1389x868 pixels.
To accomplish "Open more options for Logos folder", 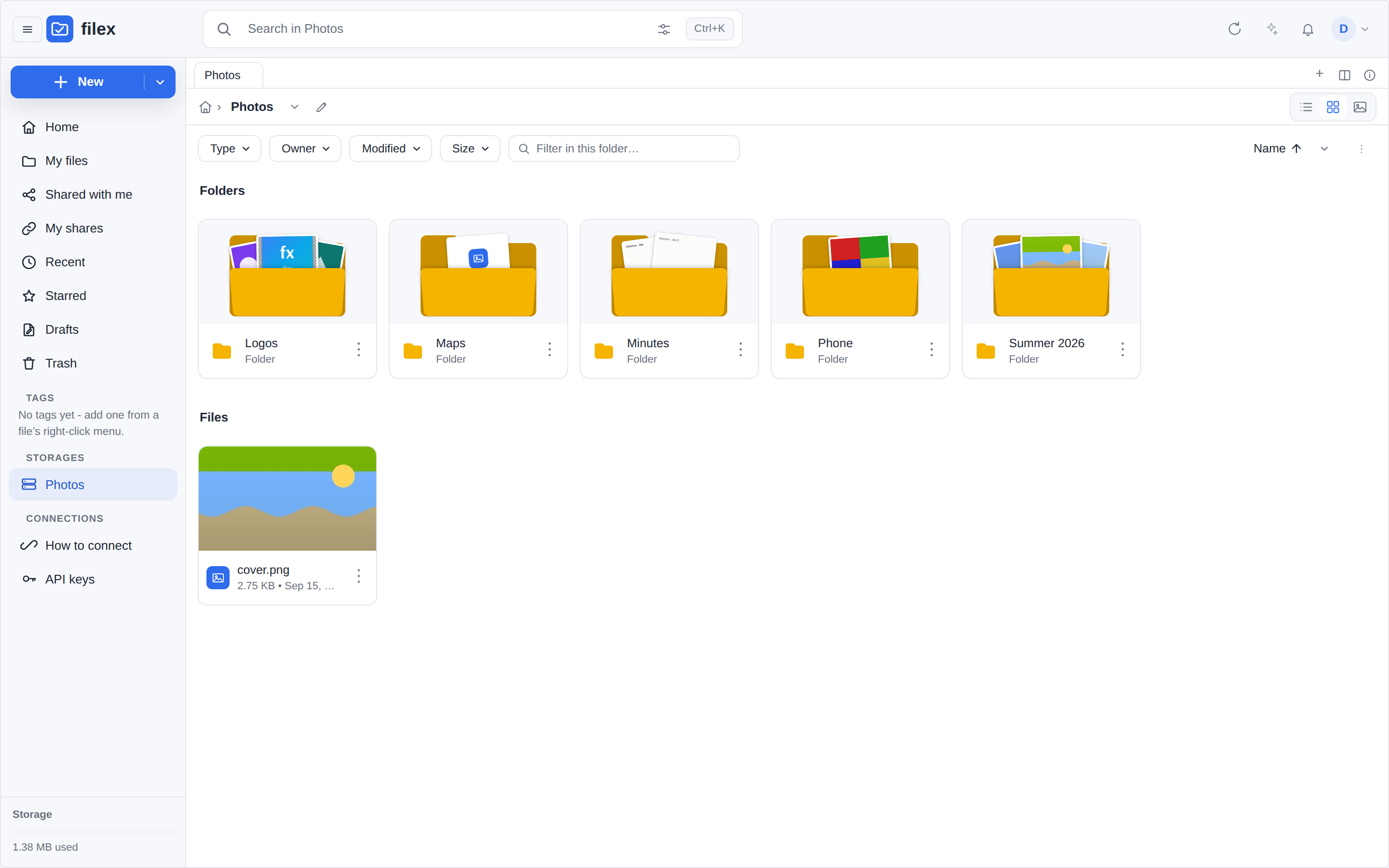I will click(359, 350).
